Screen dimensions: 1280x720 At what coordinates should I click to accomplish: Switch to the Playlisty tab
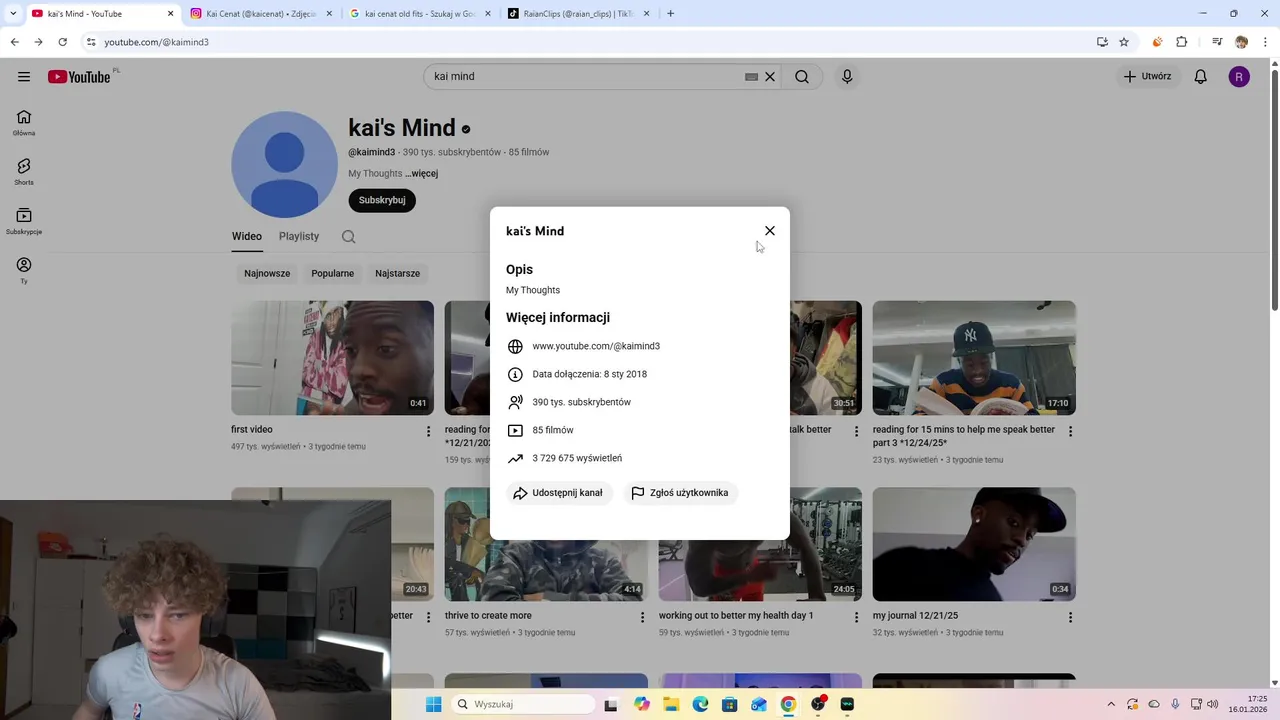(x=299, y=236)
